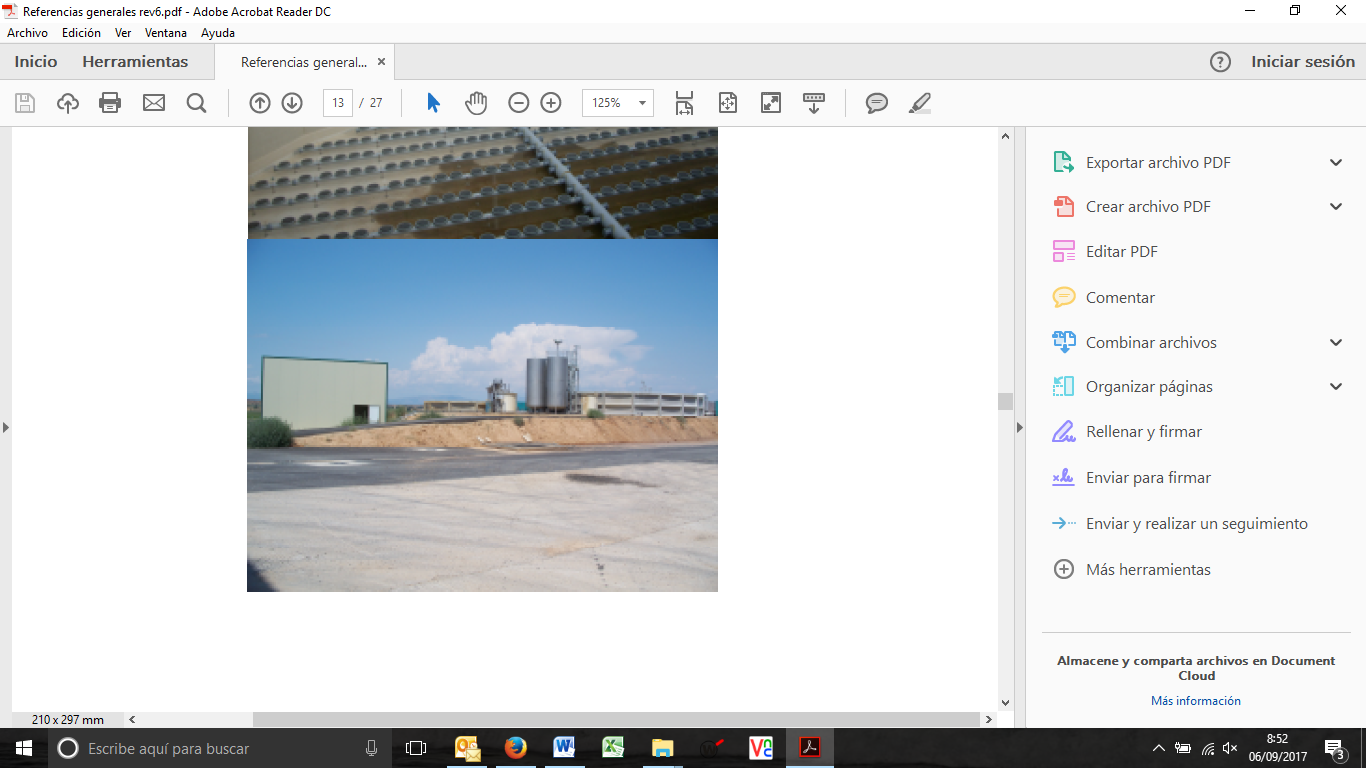Open the 125% zoom level dropdown

point(641,103)
